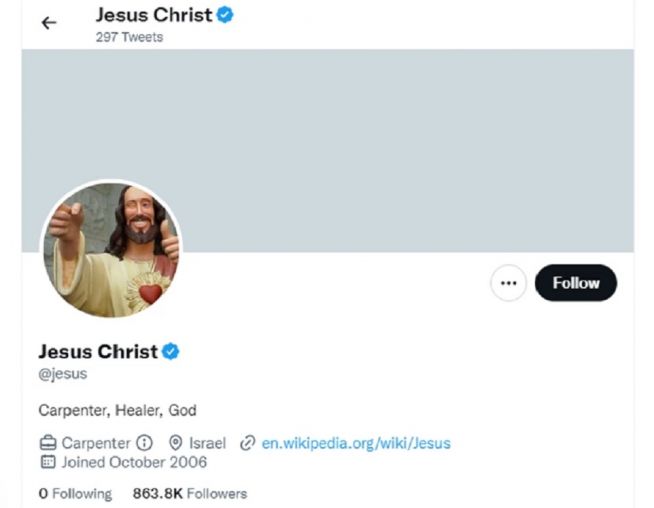This screenshot has width=654, height=508.
Task: Click Joined October 2006 text
Action: point(134,462)
